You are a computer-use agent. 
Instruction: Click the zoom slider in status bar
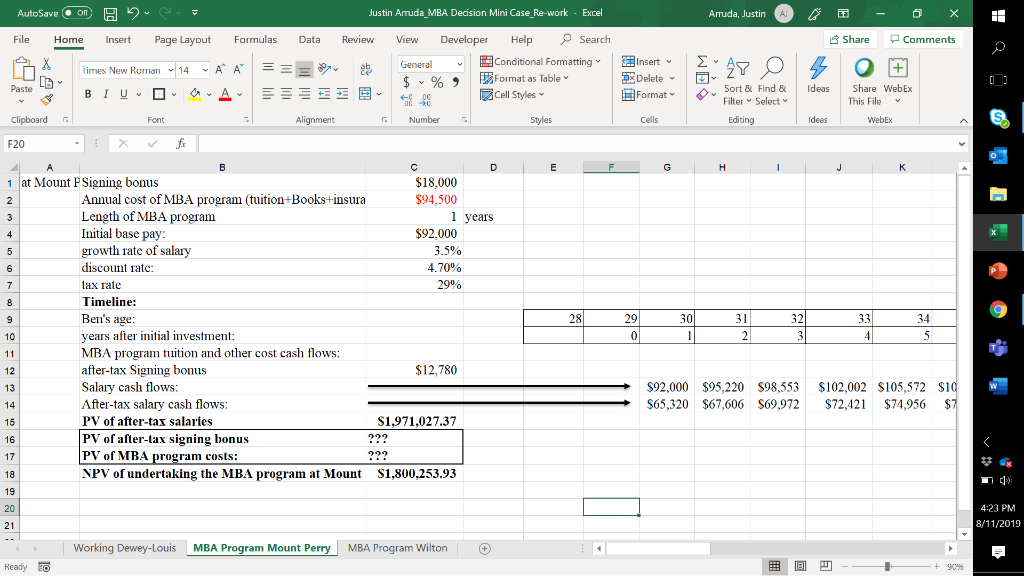pyautogui.click(x=886, y=567)
